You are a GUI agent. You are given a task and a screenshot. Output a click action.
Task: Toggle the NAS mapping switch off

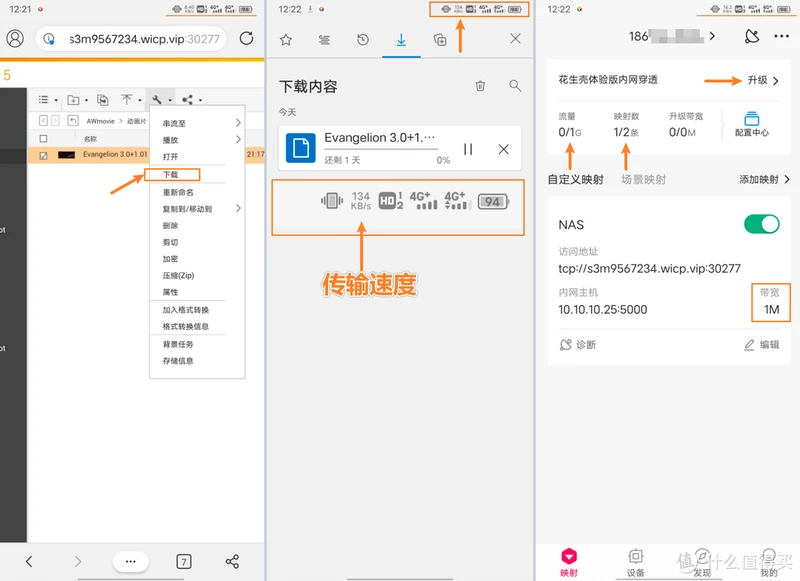tap(761, 224)
